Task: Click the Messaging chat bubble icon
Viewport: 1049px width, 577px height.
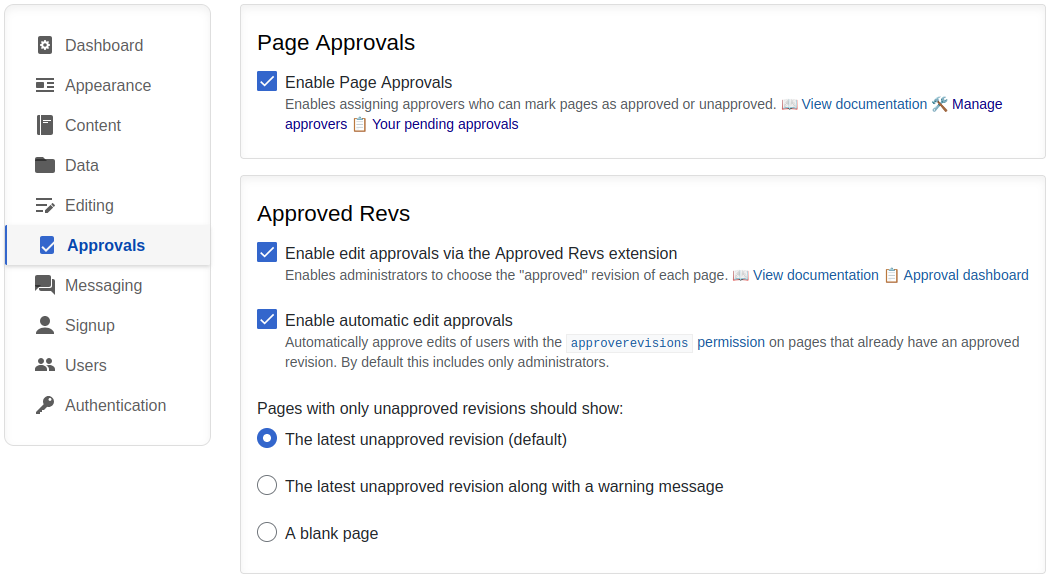Action: [x=45, y=285]
